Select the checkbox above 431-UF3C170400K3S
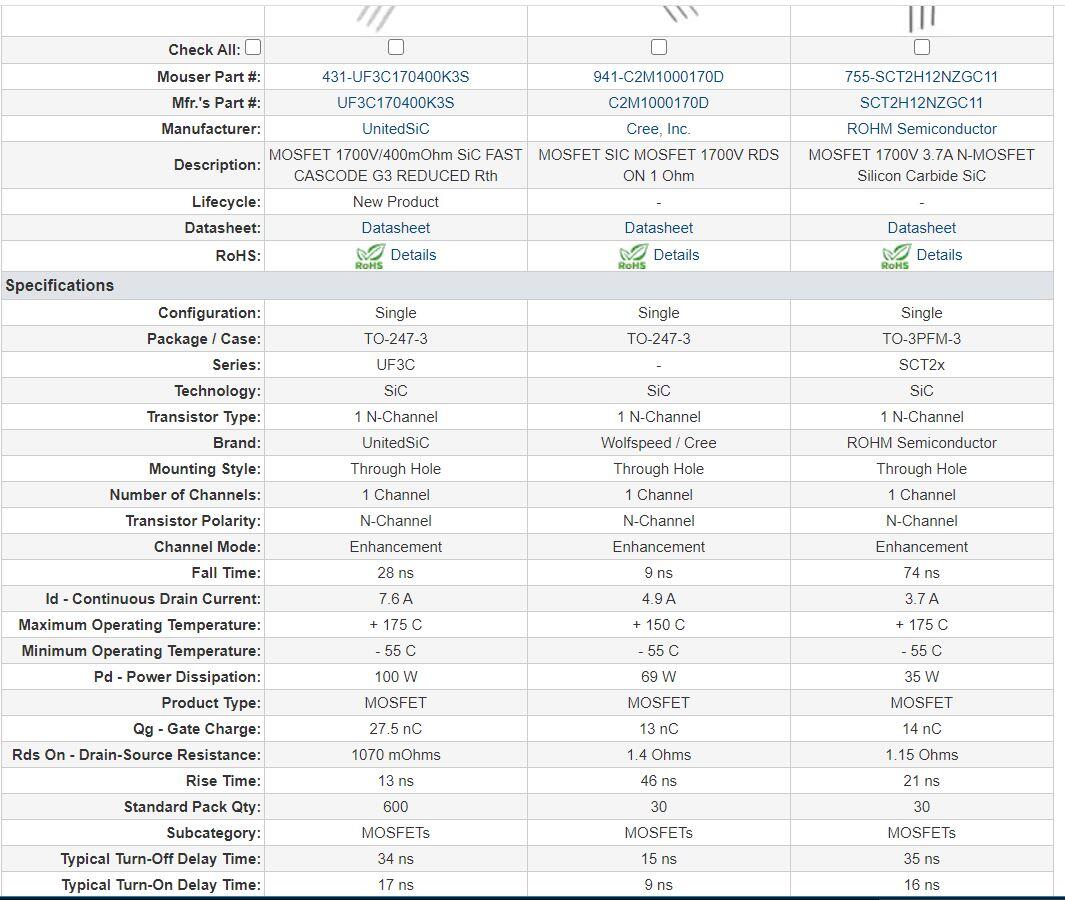This screenshot has height=900, width=1065. coord(396,47)
